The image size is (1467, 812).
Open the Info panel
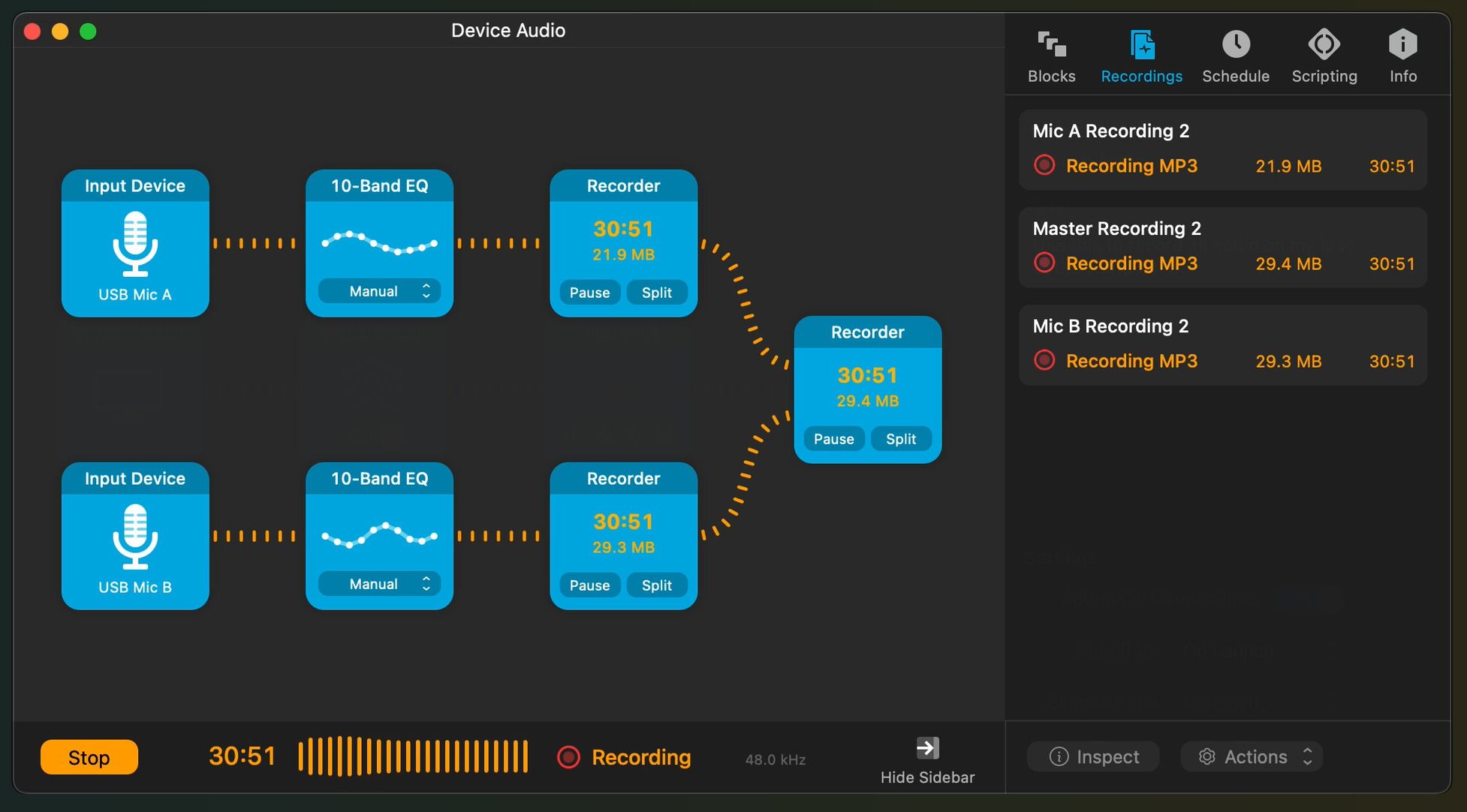click(x=1402, y=53)
